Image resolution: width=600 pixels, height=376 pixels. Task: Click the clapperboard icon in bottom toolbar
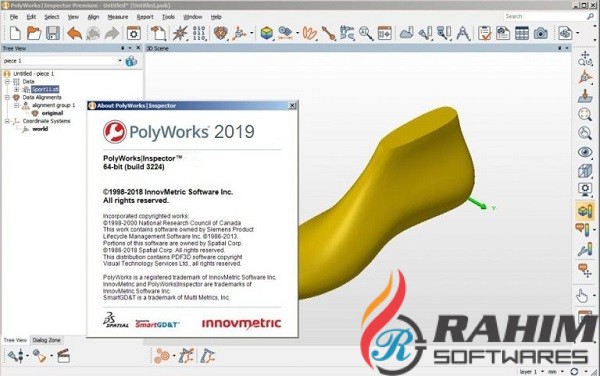[x=64, y=356]
